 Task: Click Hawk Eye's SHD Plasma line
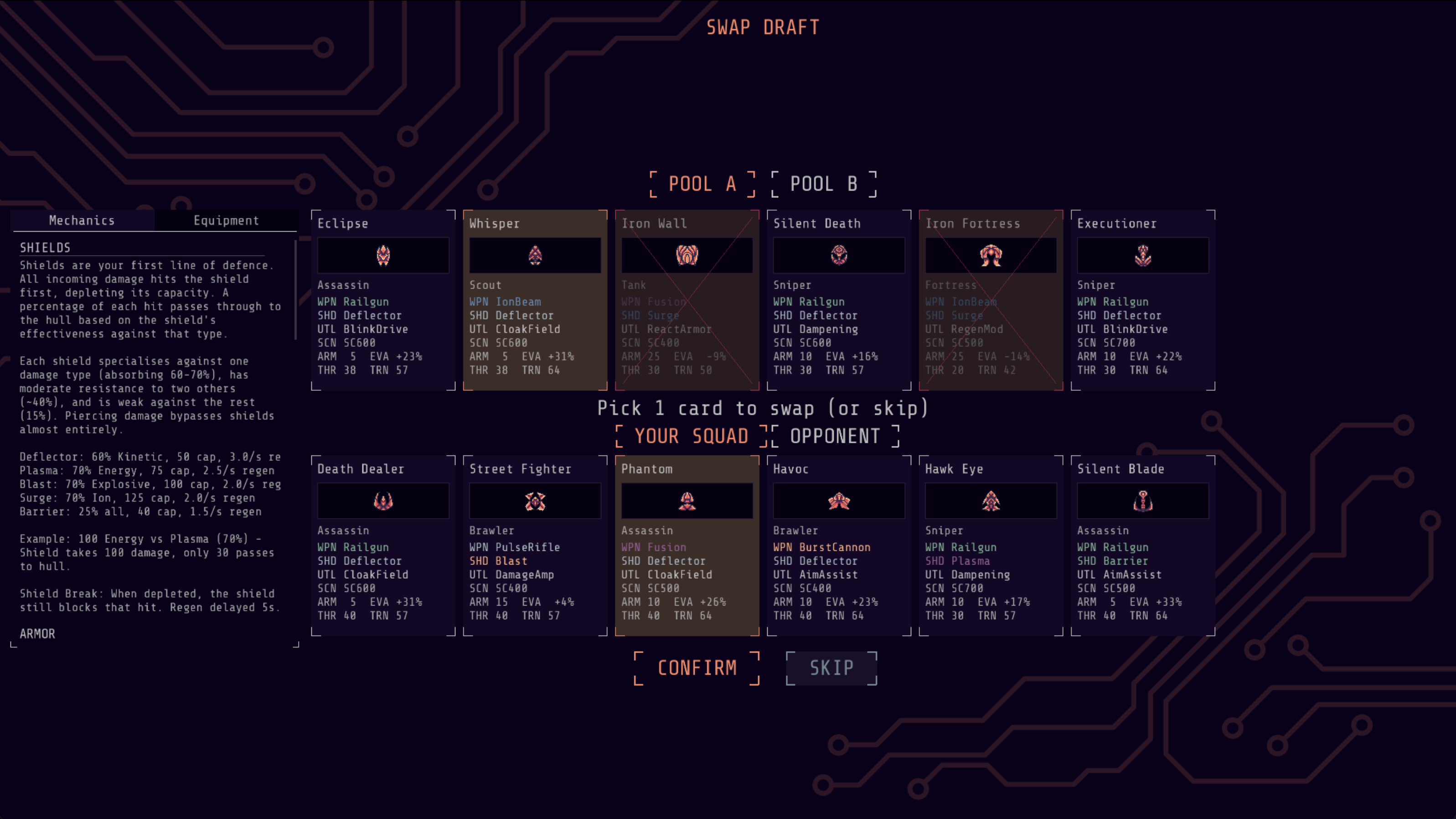[957, 560]
